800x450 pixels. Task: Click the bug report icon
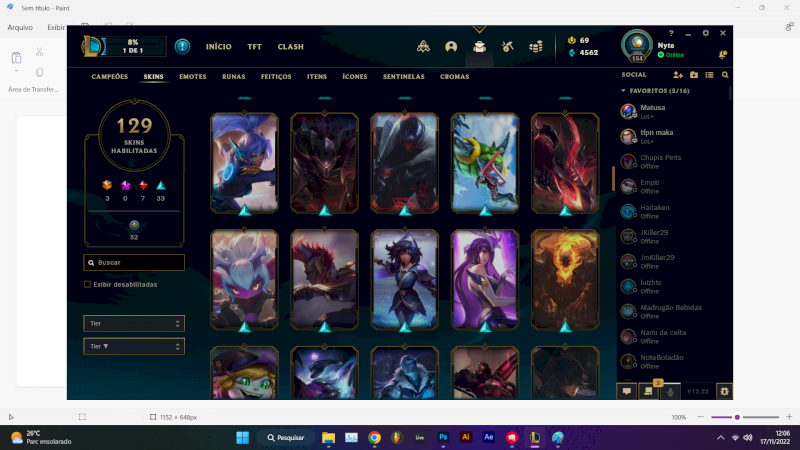(724, 391)
